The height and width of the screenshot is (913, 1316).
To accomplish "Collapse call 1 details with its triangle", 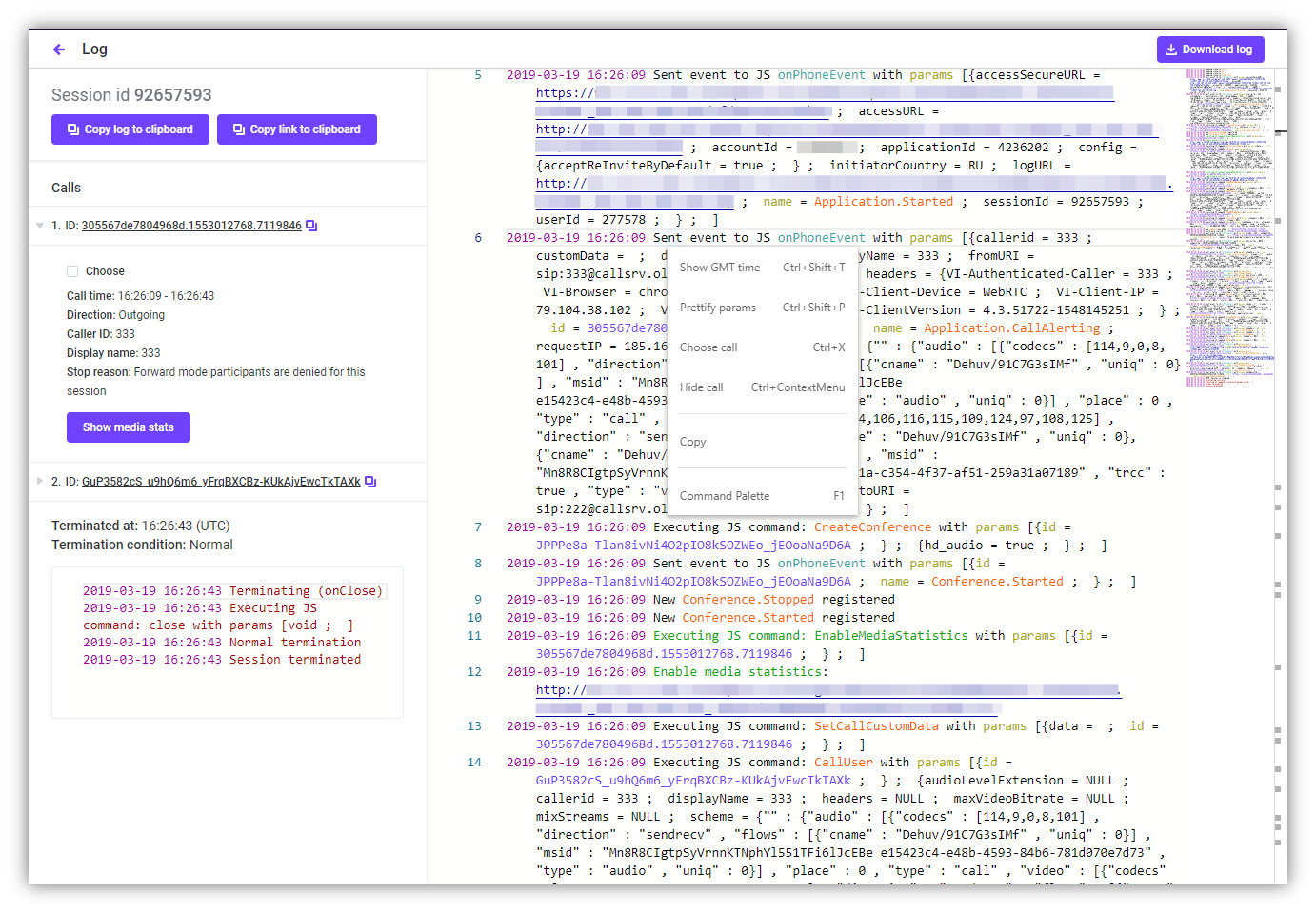I will (40, 226).
